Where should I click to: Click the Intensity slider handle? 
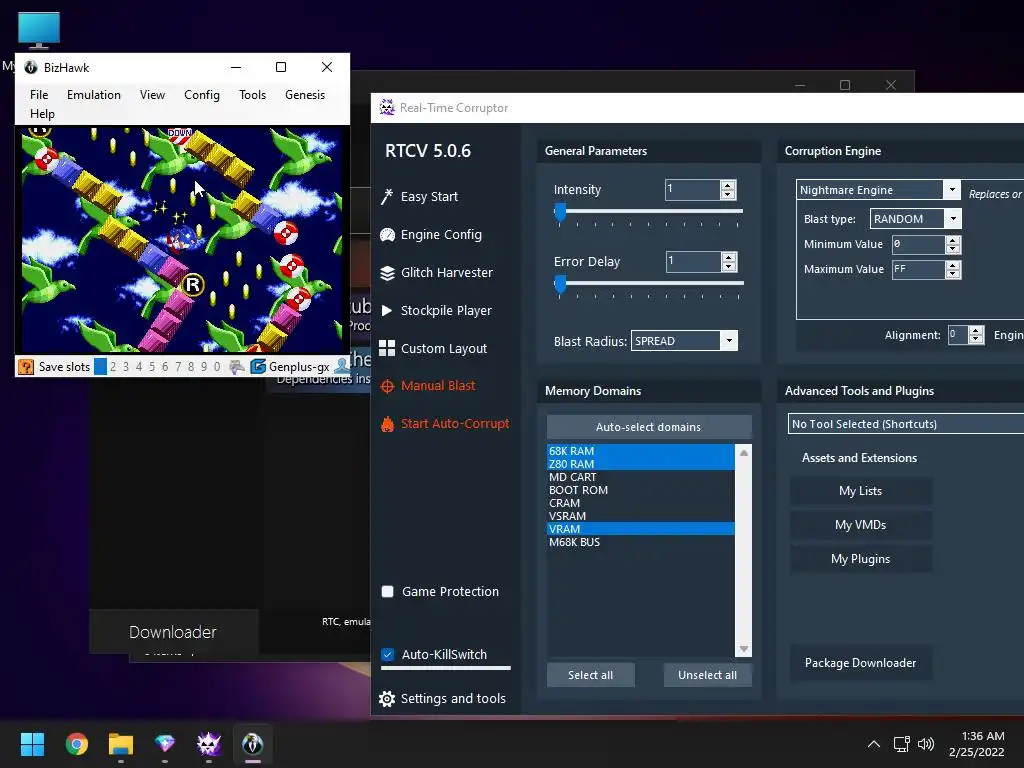point(560,212)
